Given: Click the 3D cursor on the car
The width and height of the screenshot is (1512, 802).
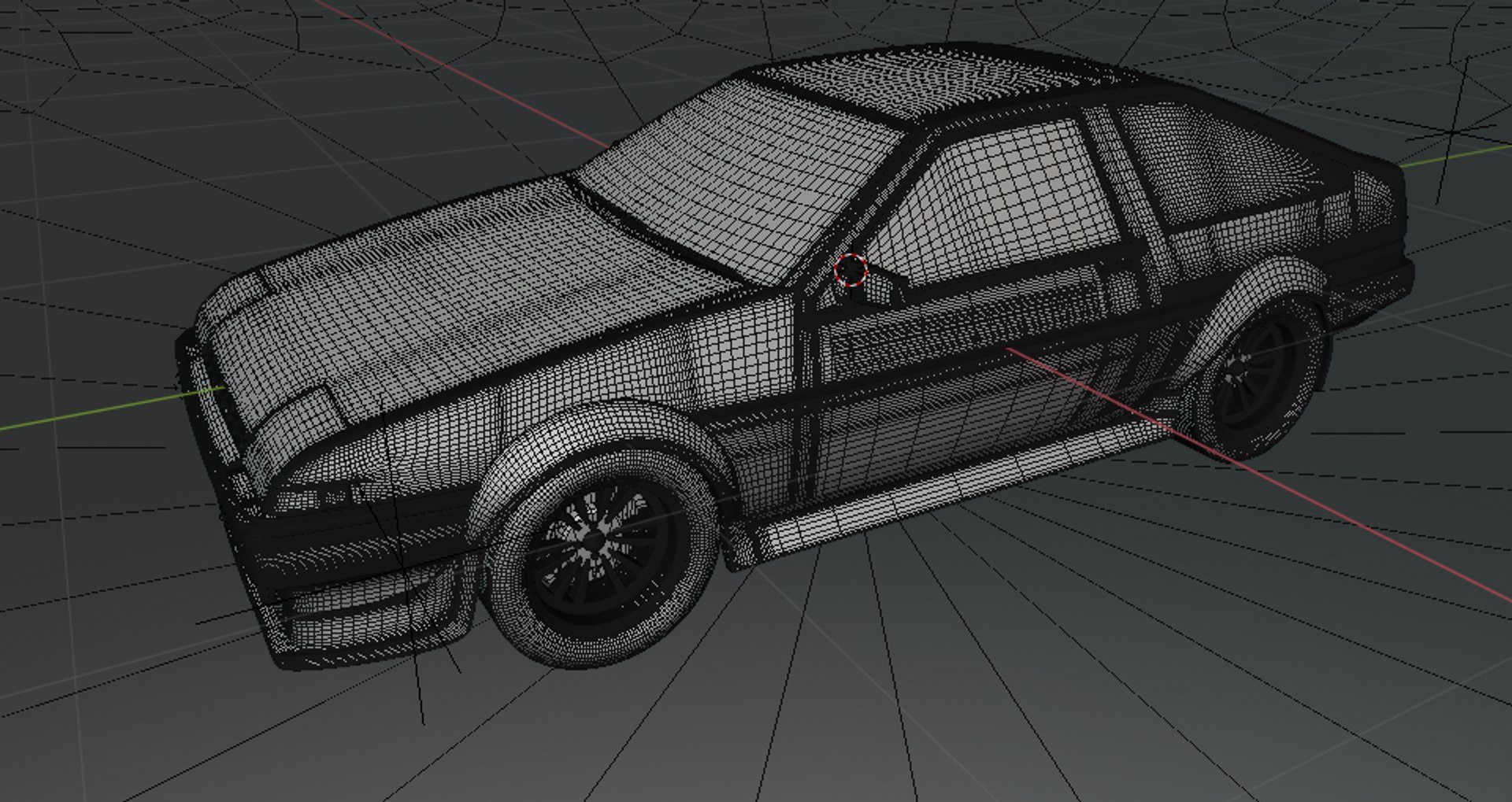Looking at the screenshot, I should [x=850, y=270].
